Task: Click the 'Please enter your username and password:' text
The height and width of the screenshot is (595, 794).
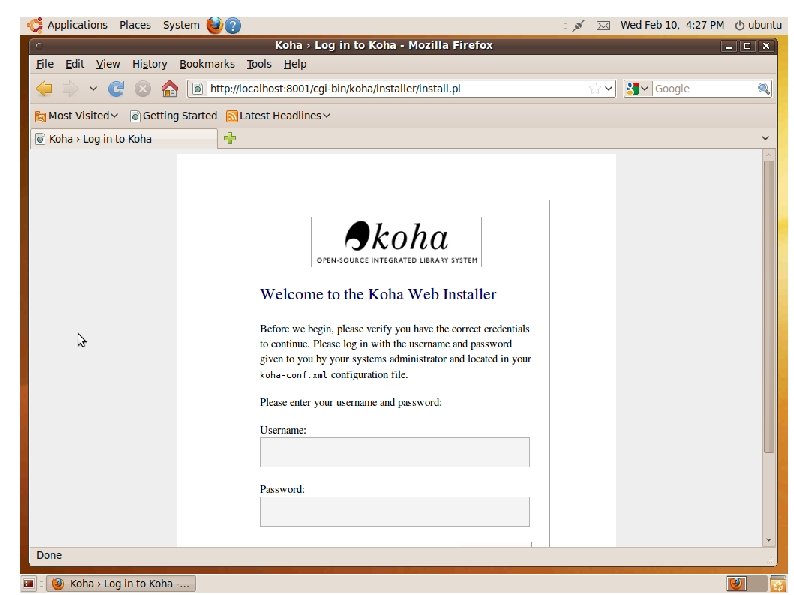Action: pos(351,403)
